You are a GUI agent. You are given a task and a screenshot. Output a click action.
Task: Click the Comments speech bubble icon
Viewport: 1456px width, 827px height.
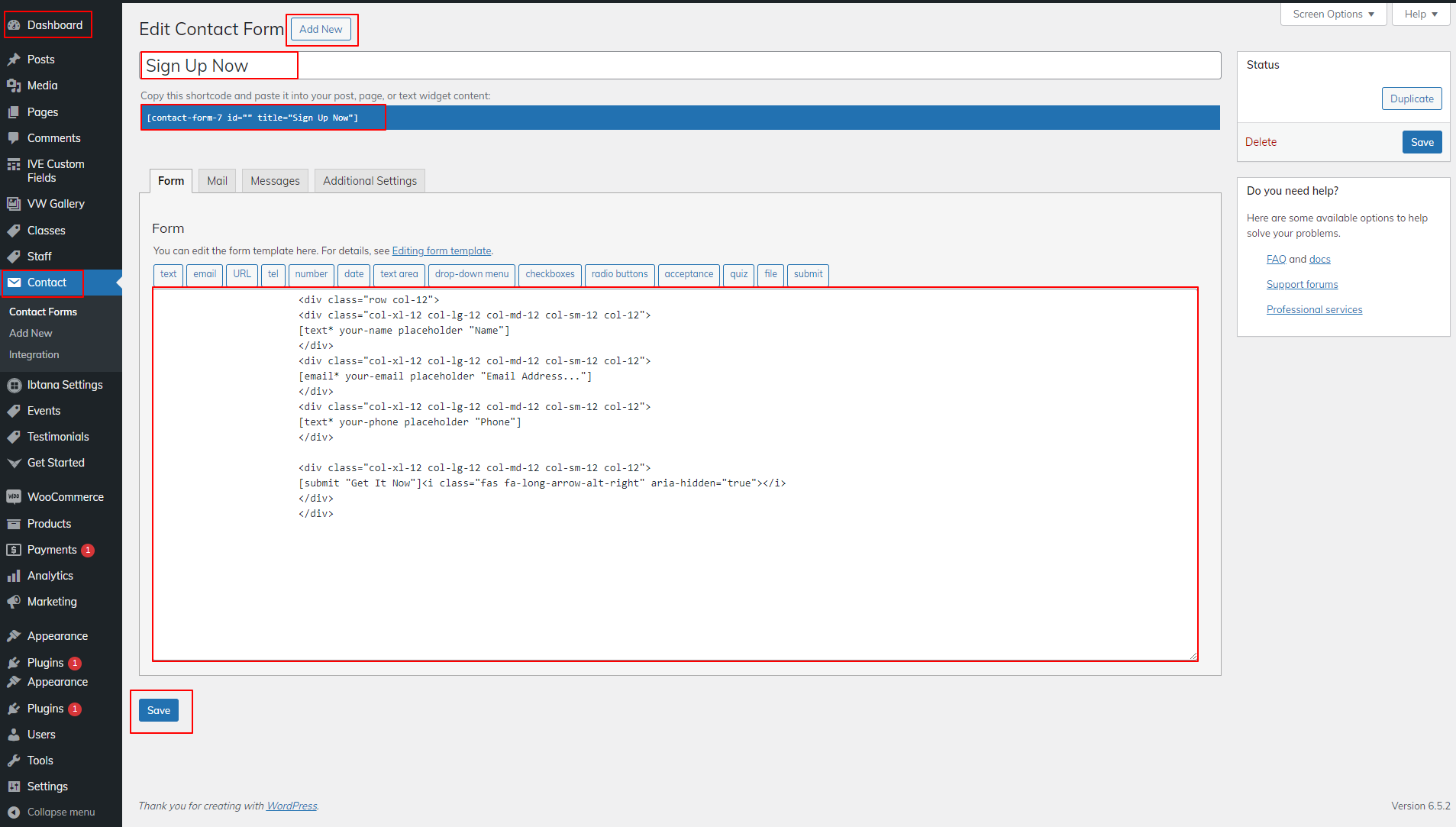pos(14,138)
